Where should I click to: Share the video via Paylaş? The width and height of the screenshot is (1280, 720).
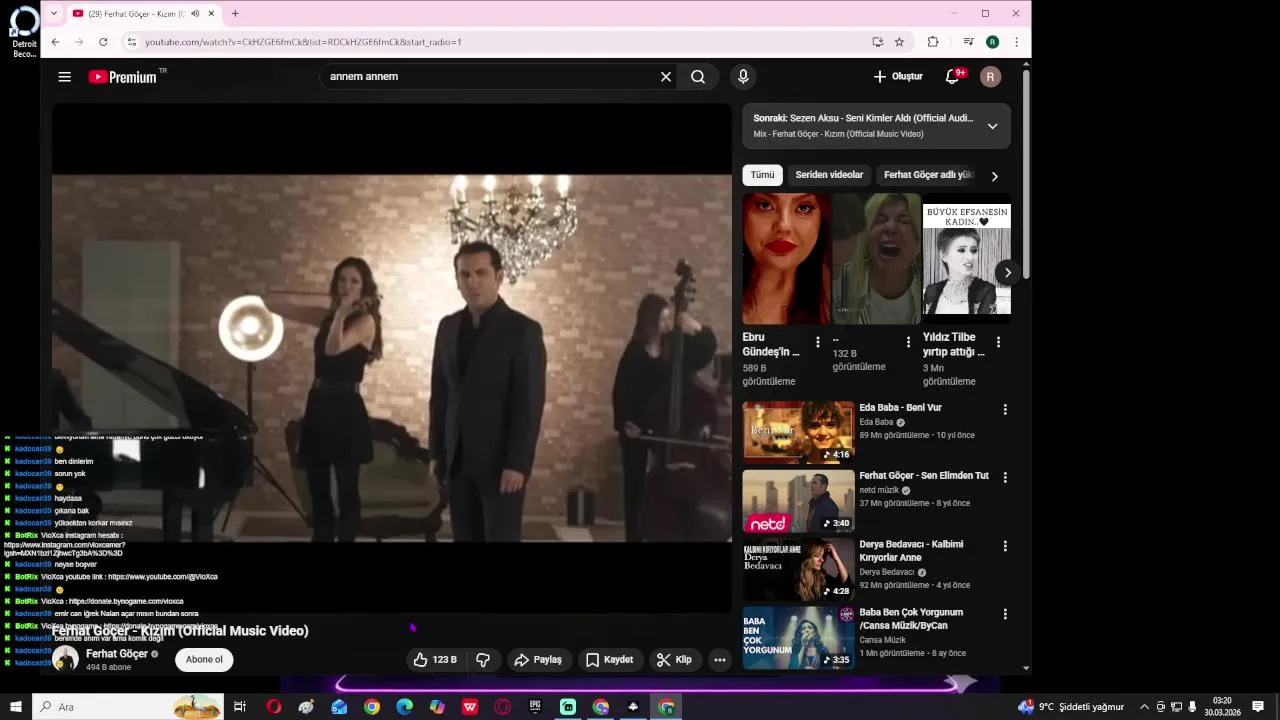[x=538, y=660]
